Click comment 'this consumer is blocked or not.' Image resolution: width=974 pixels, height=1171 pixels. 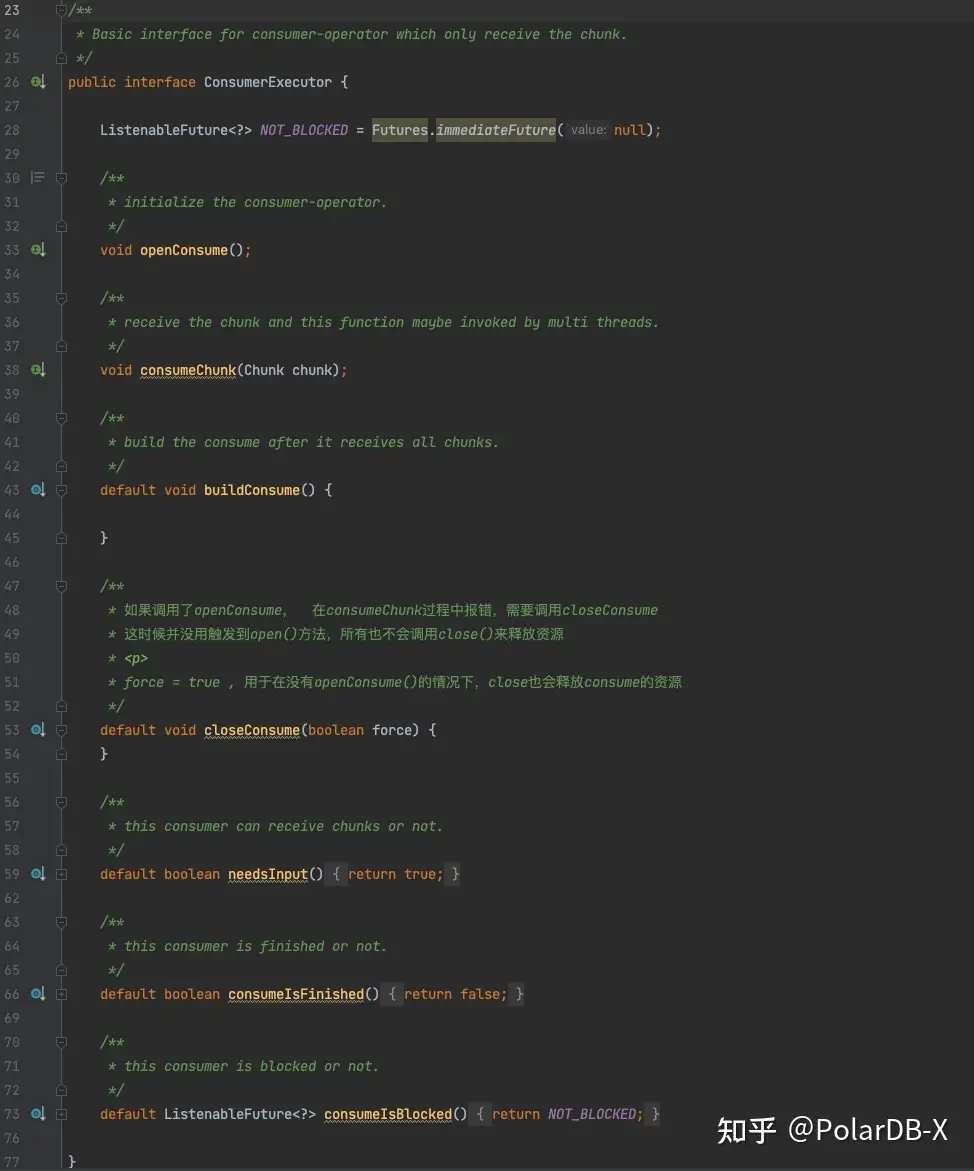pos(252,1066)
